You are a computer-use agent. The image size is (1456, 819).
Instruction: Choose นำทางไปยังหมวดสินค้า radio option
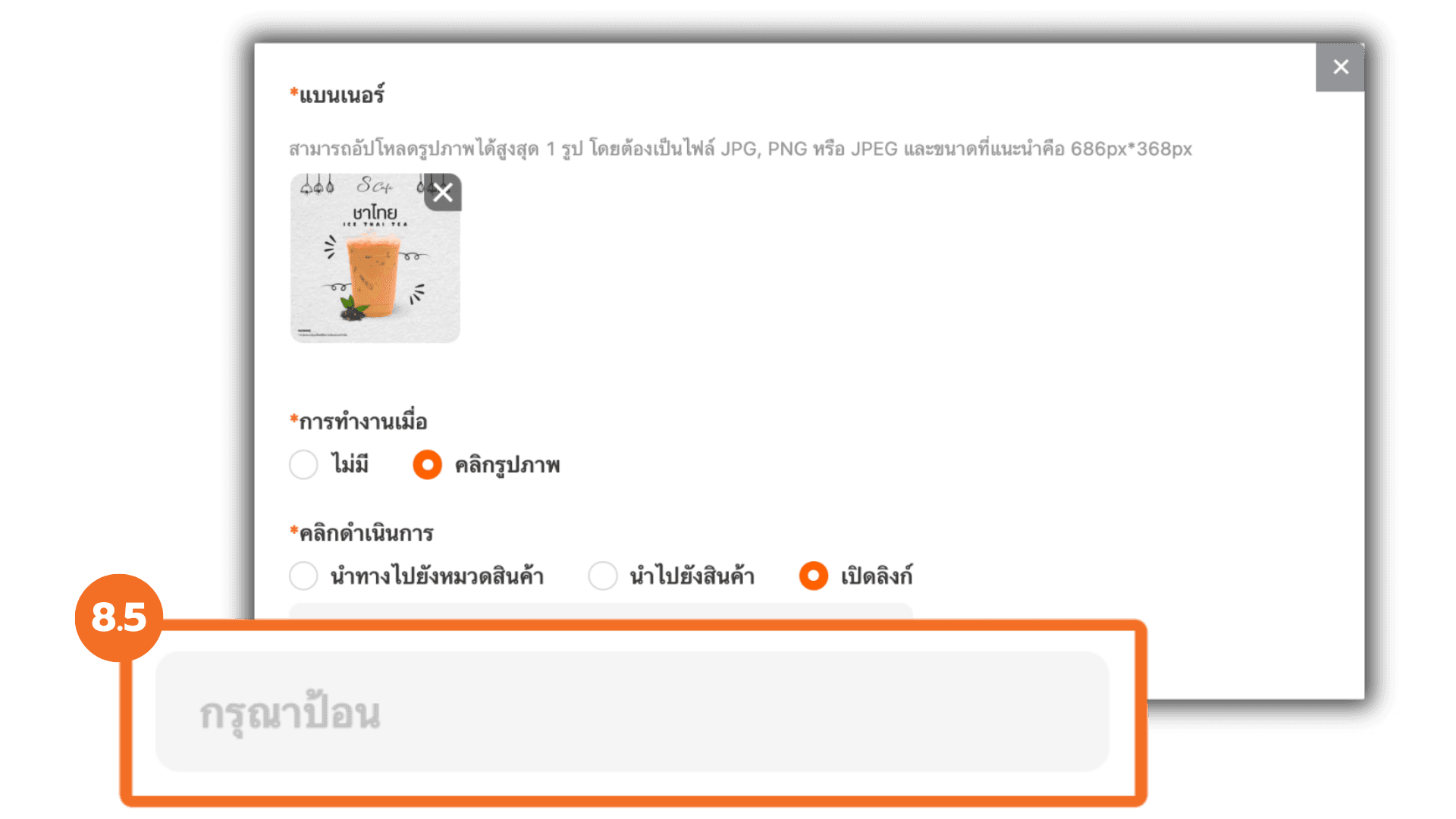point(303,576)
